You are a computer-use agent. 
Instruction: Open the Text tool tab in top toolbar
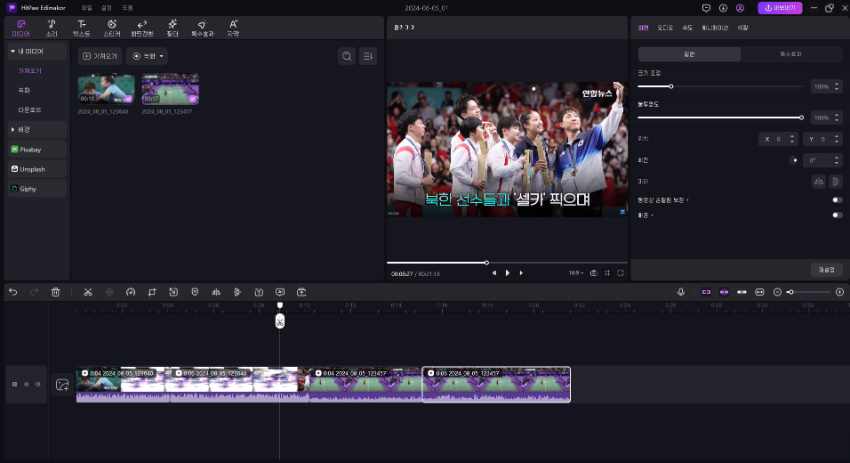point(82,26)
